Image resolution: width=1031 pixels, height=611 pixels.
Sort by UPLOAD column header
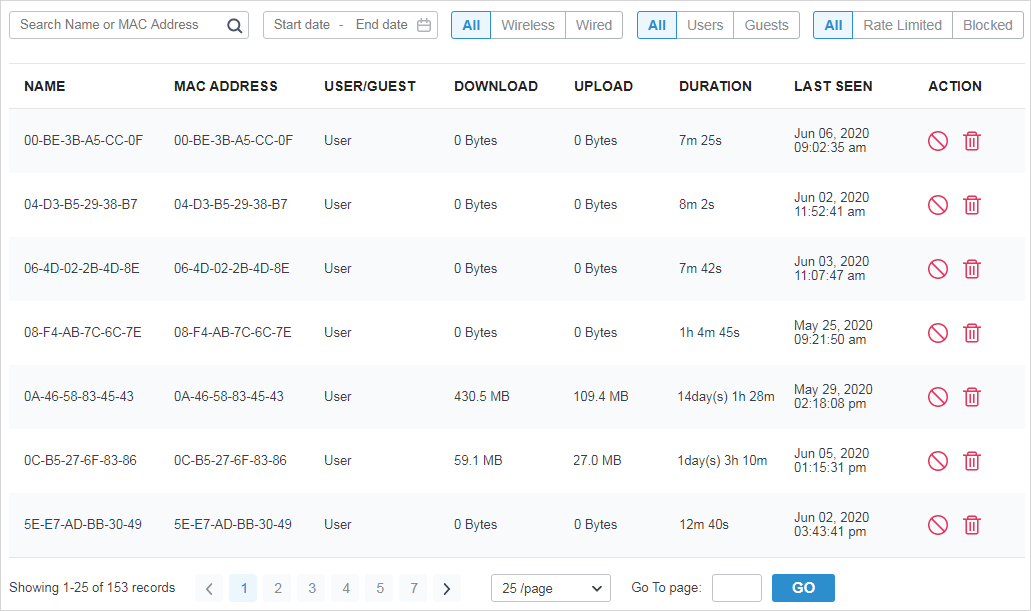(603, 86)
